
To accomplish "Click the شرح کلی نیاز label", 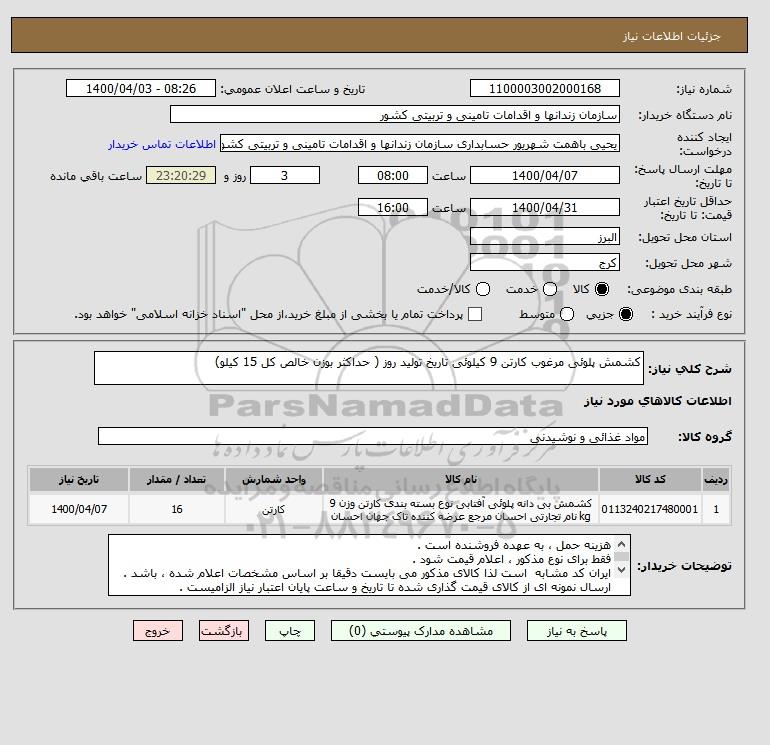I will tap(690, 369).
